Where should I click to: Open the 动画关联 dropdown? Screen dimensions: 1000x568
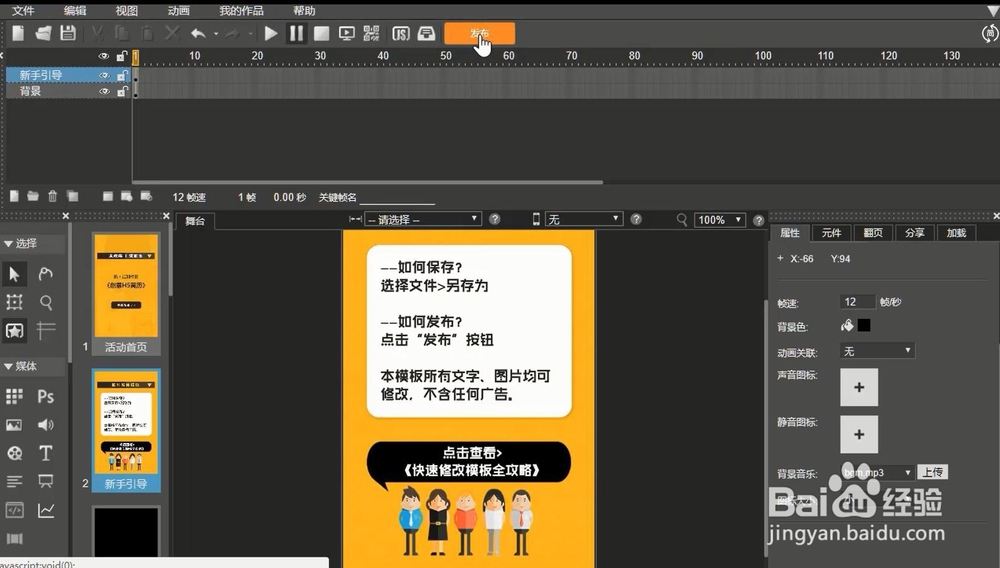click(878, 351)
